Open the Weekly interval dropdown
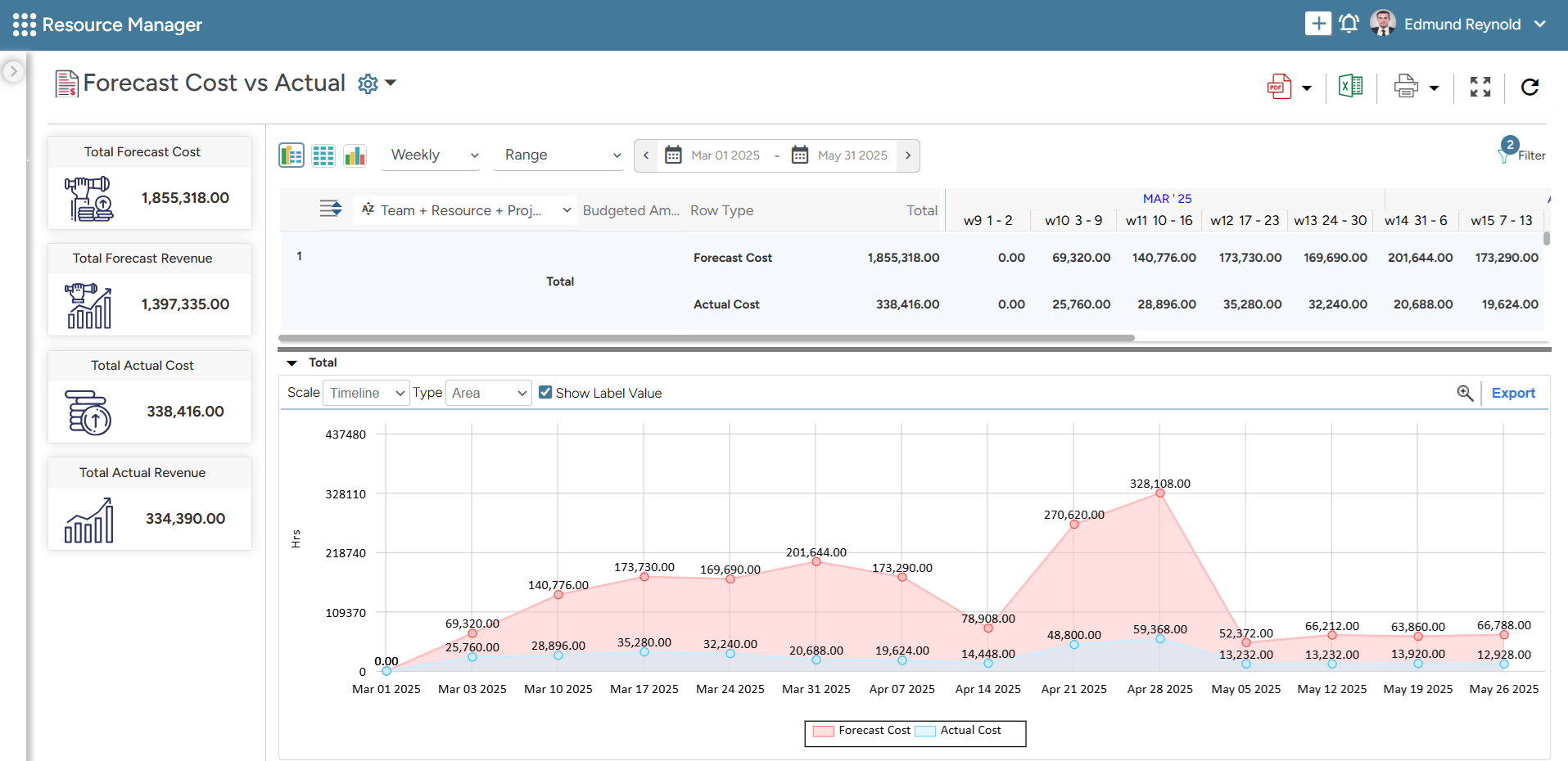The width and height of the screenshot is (1568, 761). (431, 155)
